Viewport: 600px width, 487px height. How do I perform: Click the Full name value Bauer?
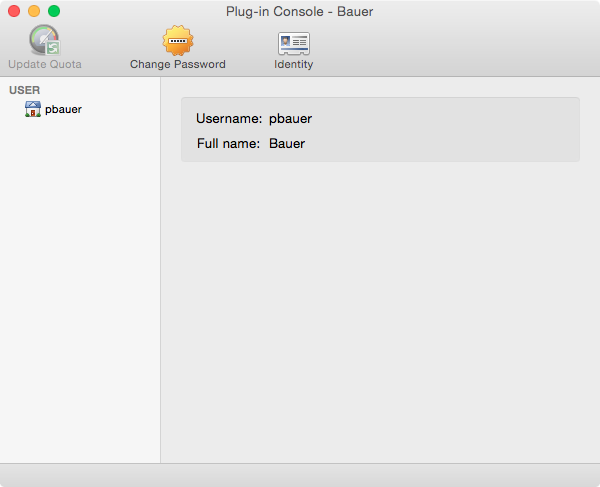click(x=287, y=143)
